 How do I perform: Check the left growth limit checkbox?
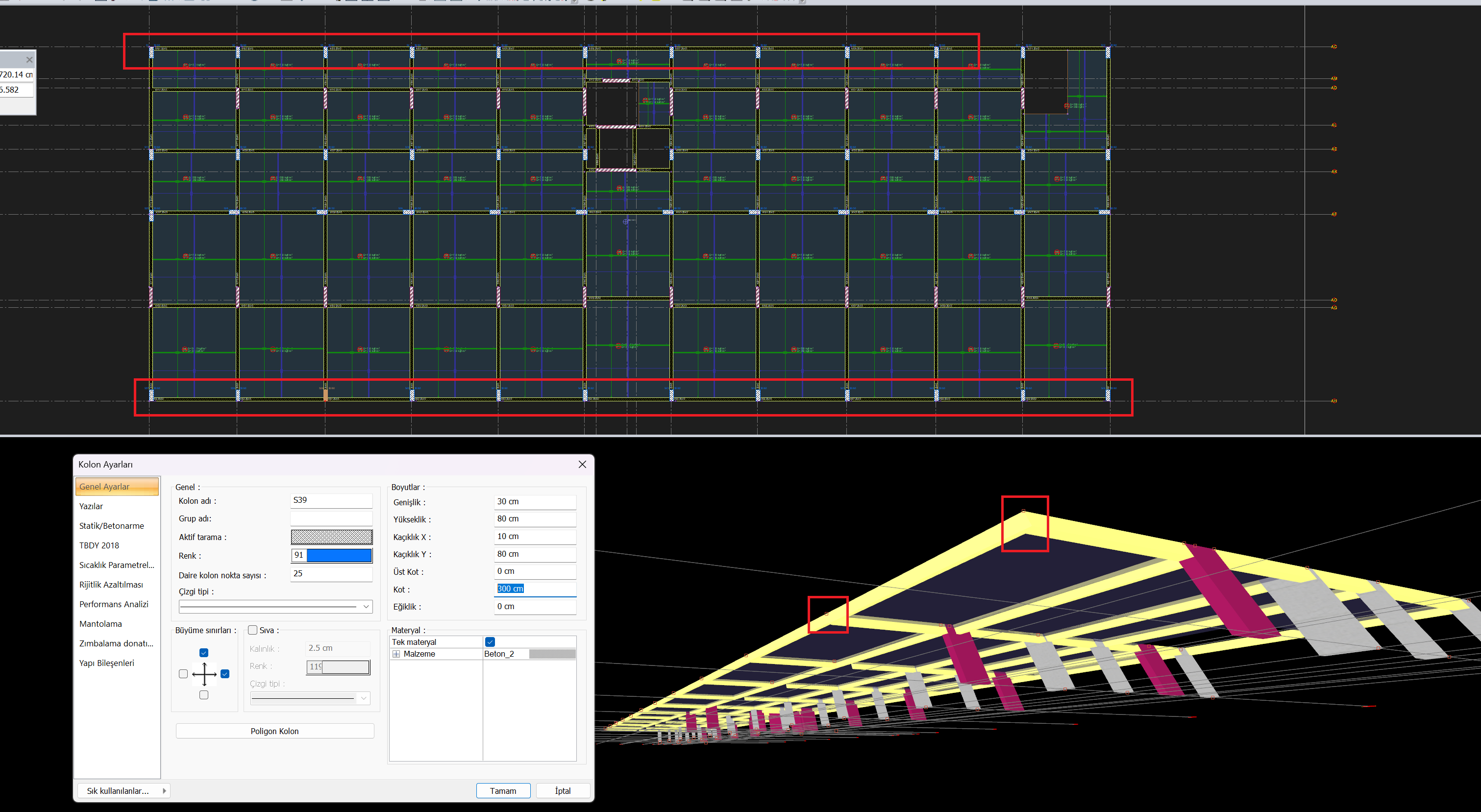[183, 674]
